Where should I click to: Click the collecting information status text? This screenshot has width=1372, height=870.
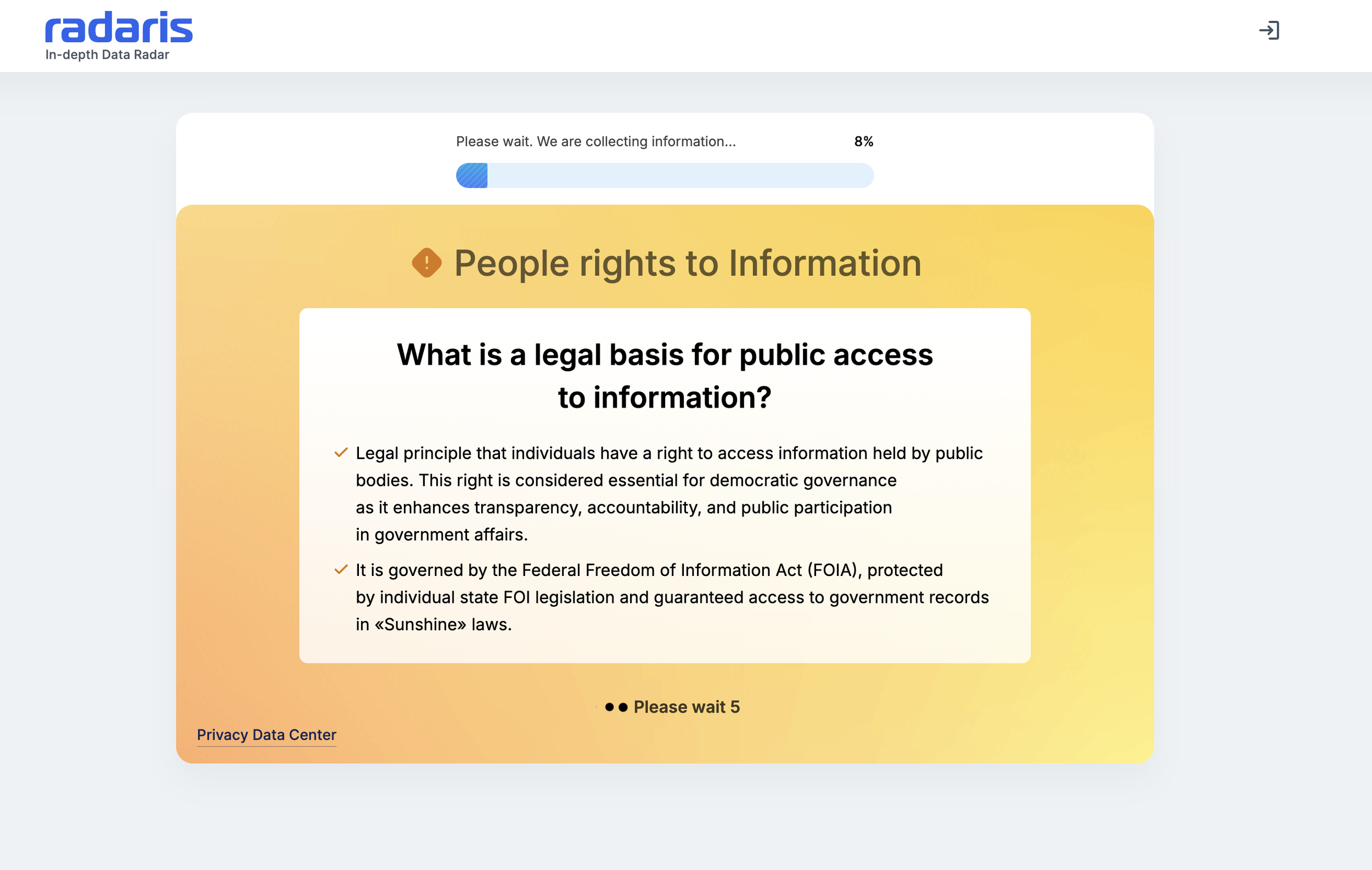(595, 141)
